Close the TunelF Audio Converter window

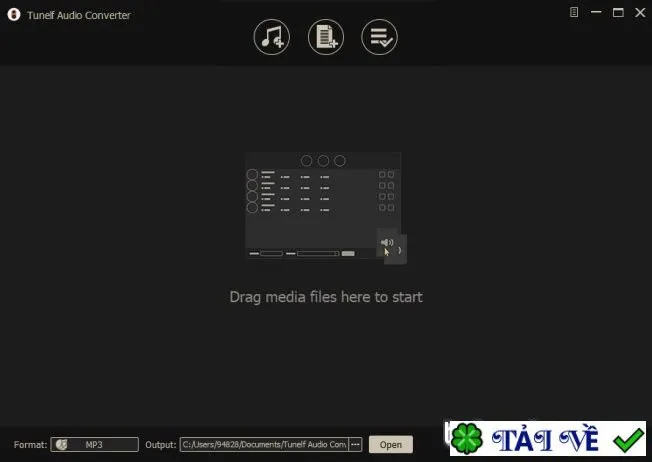point(640,12)
